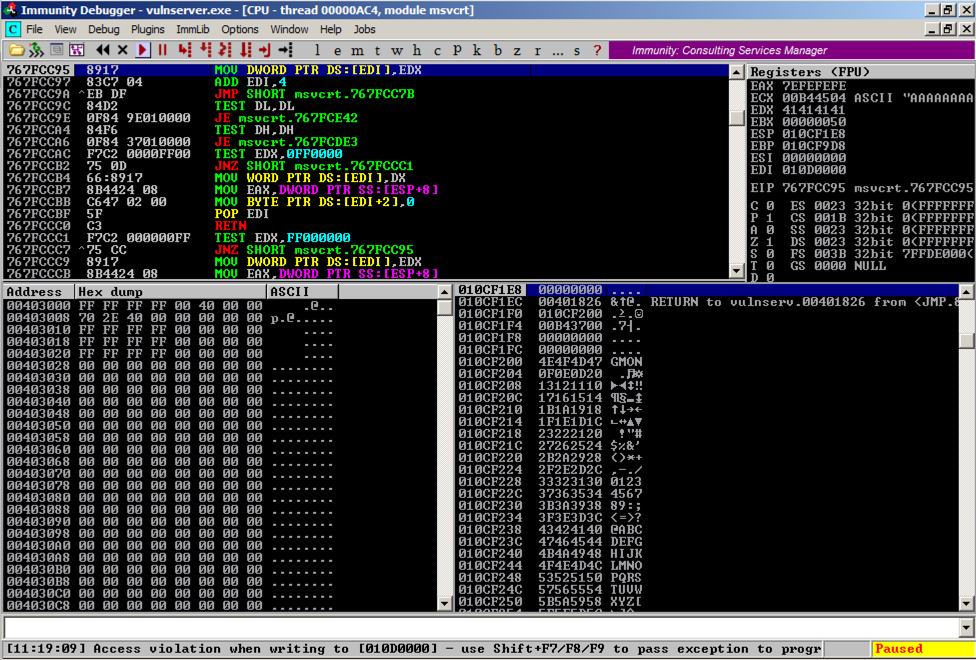
Task: Click the Open file folder icon
Action: tap(15, 50)
